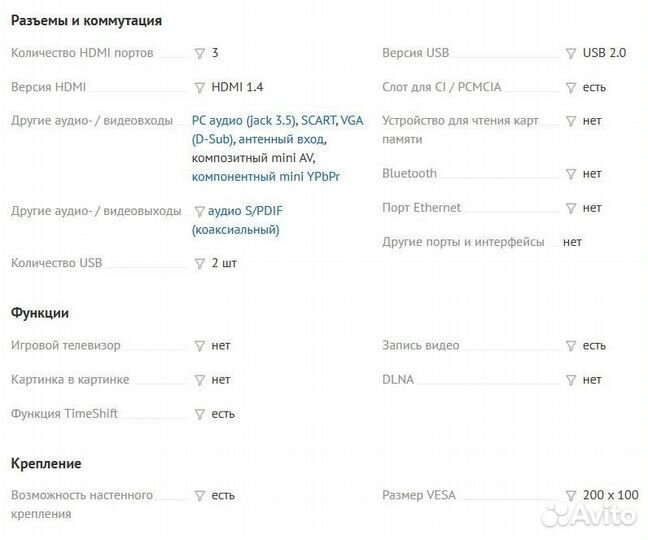Click filter icon next to USB 2.0

571,53
